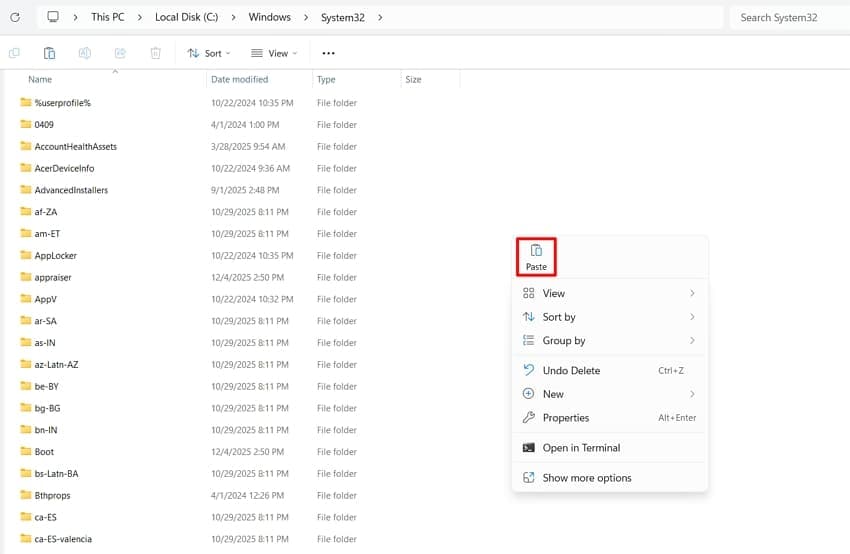Select the AcerDeviceInfo folder icon
Screen dimensions: 850x554
point(25,168)
